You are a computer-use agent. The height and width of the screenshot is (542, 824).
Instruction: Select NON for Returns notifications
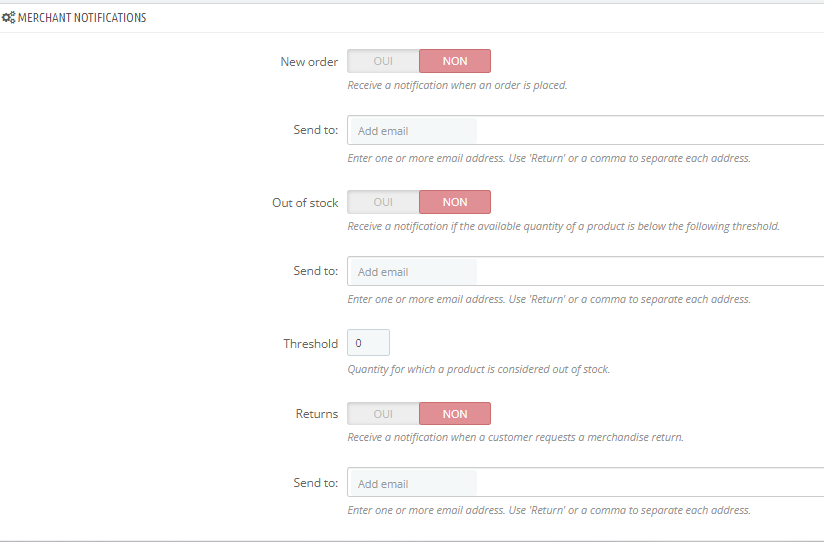point(455,414)
